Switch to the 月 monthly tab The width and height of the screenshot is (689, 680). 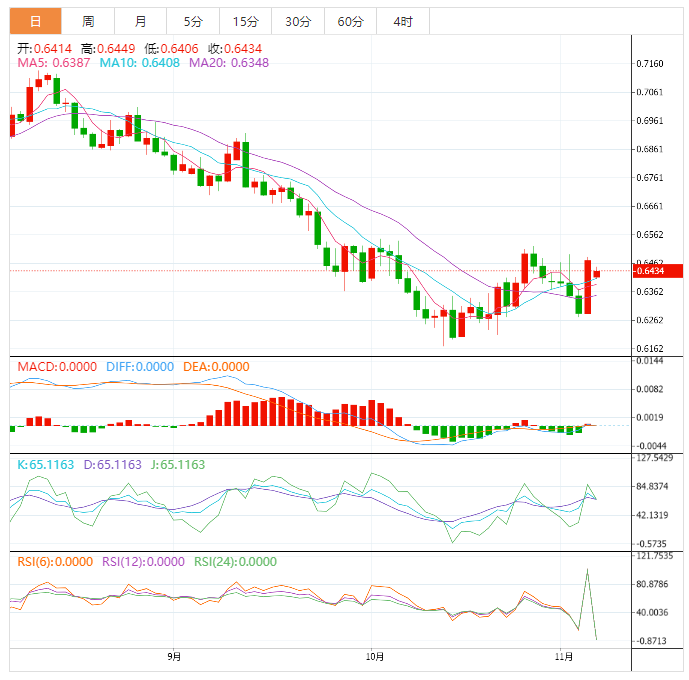coord(141,21)
